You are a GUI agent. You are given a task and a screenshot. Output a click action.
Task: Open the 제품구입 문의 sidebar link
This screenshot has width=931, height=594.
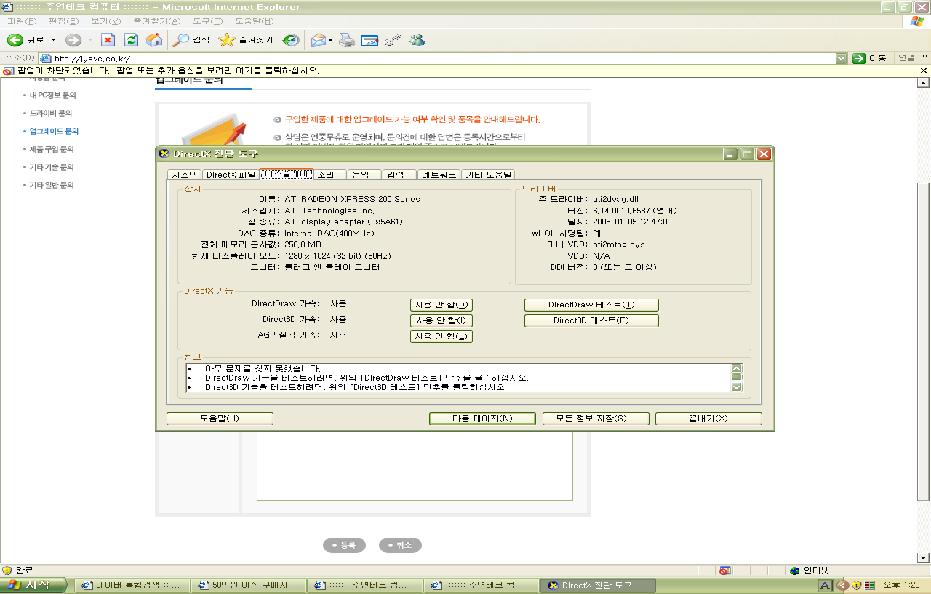click(52, 149)
